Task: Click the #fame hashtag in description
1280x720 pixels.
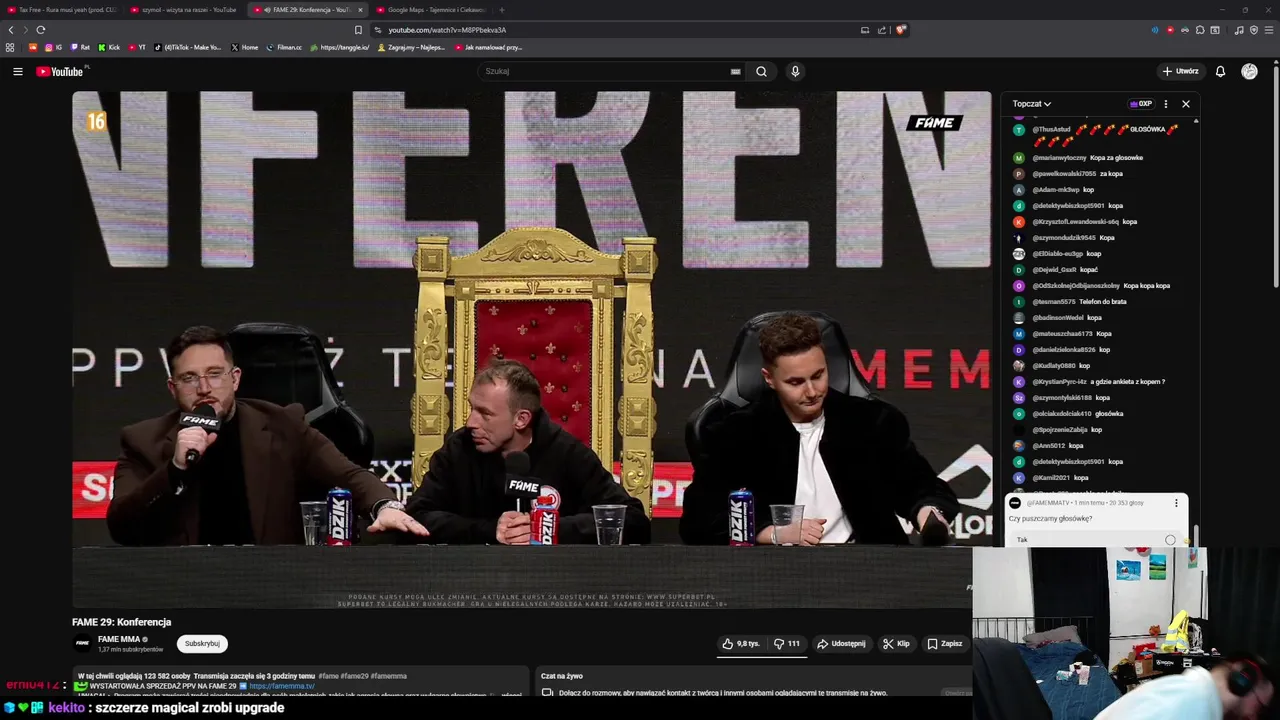Action: (x=329, y=676)
